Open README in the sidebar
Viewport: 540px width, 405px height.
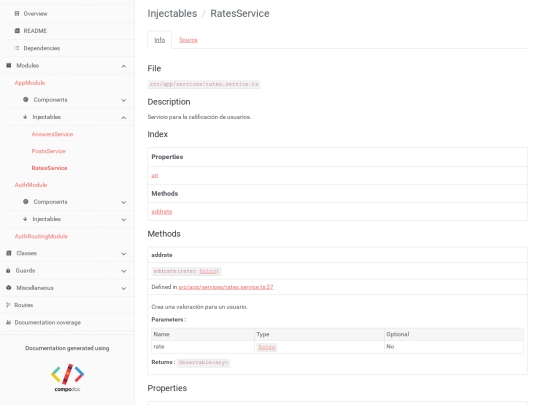35,31
